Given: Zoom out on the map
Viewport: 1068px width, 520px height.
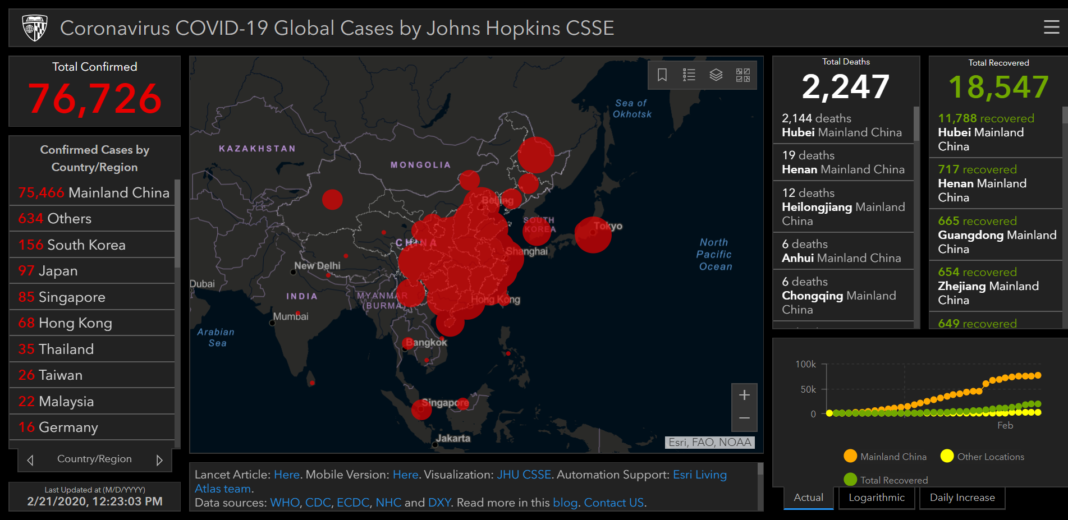Looking at the screenshot, I should tap(744, 418).
